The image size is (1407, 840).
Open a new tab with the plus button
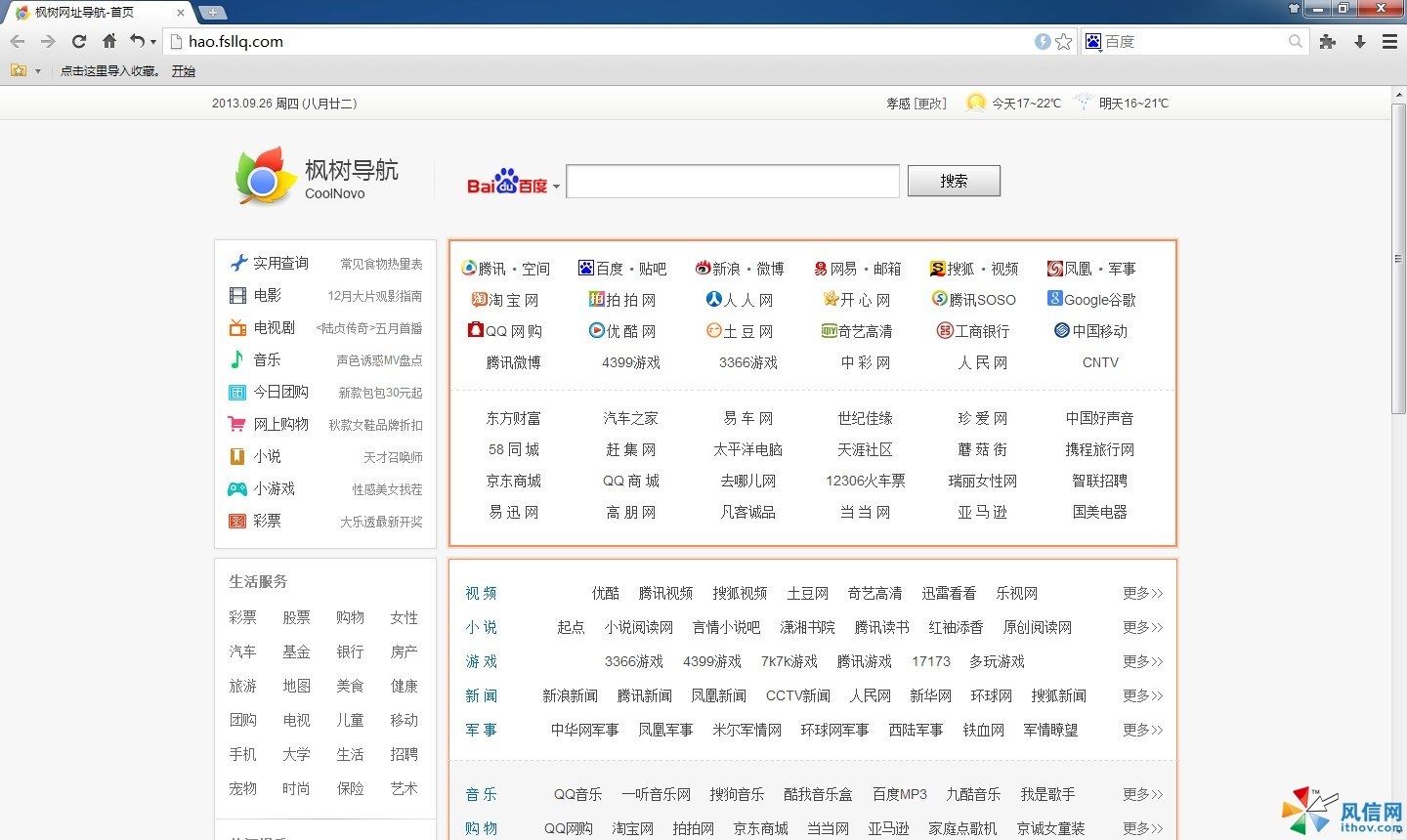(212, 13)
